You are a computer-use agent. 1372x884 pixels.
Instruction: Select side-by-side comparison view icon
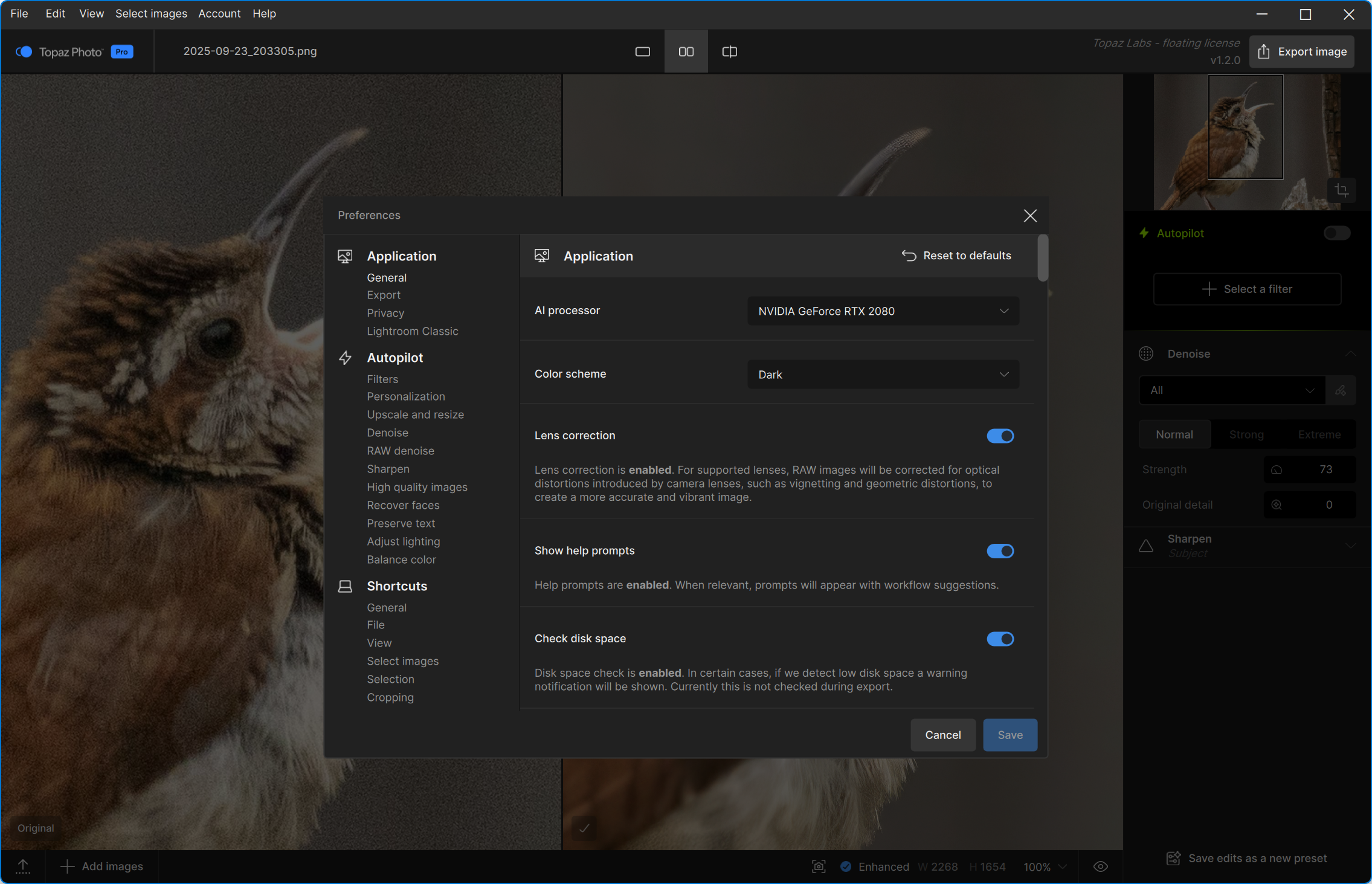(686, 52)
